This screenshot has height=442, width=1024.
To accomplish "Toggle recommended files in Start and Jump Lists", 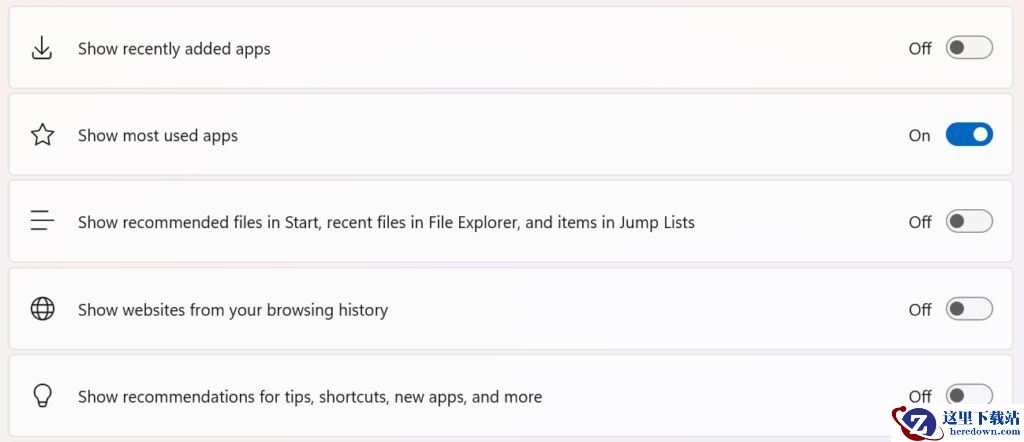I will 969,221.
